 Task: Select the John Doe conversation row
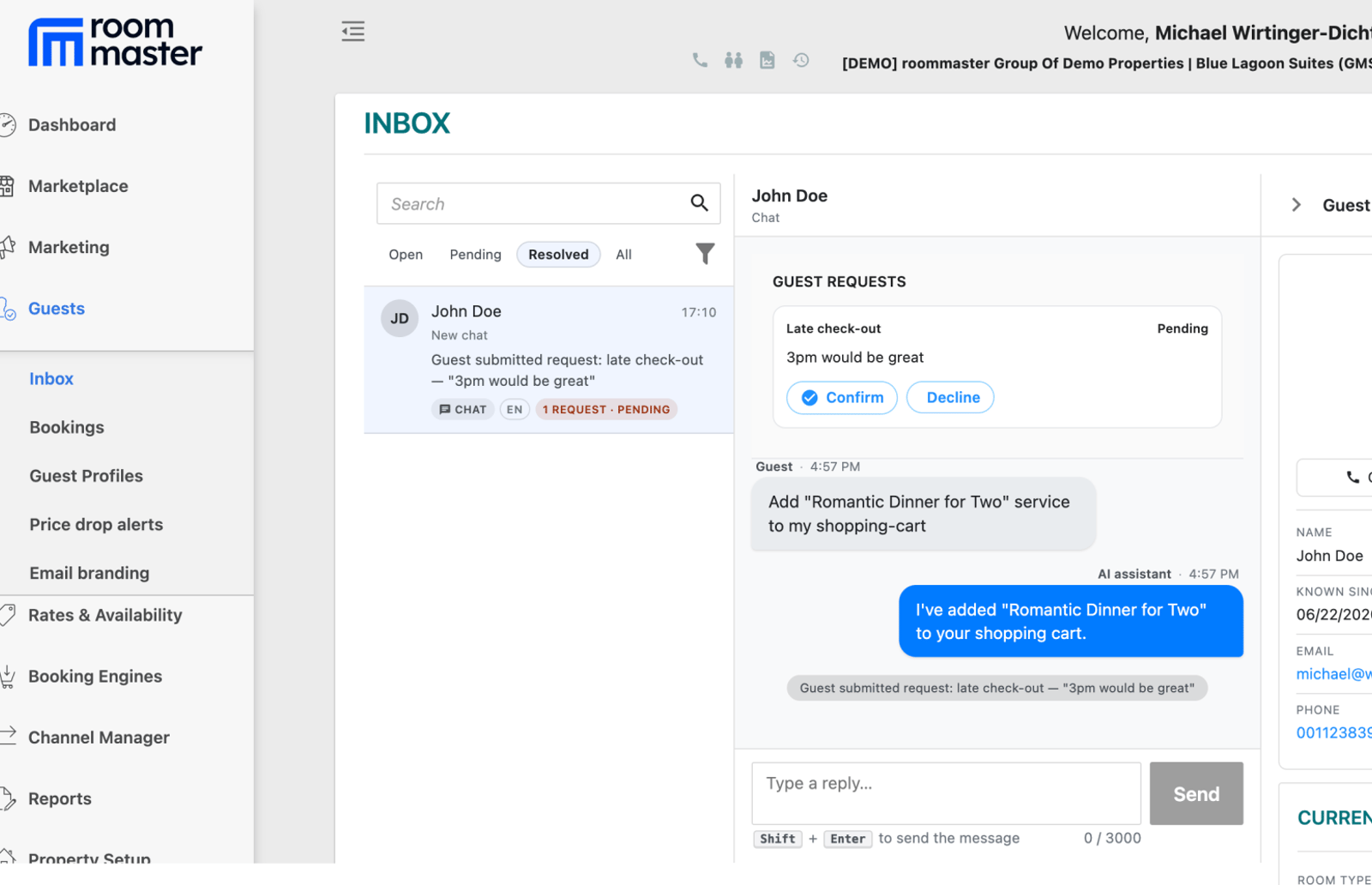pos(549,360)
